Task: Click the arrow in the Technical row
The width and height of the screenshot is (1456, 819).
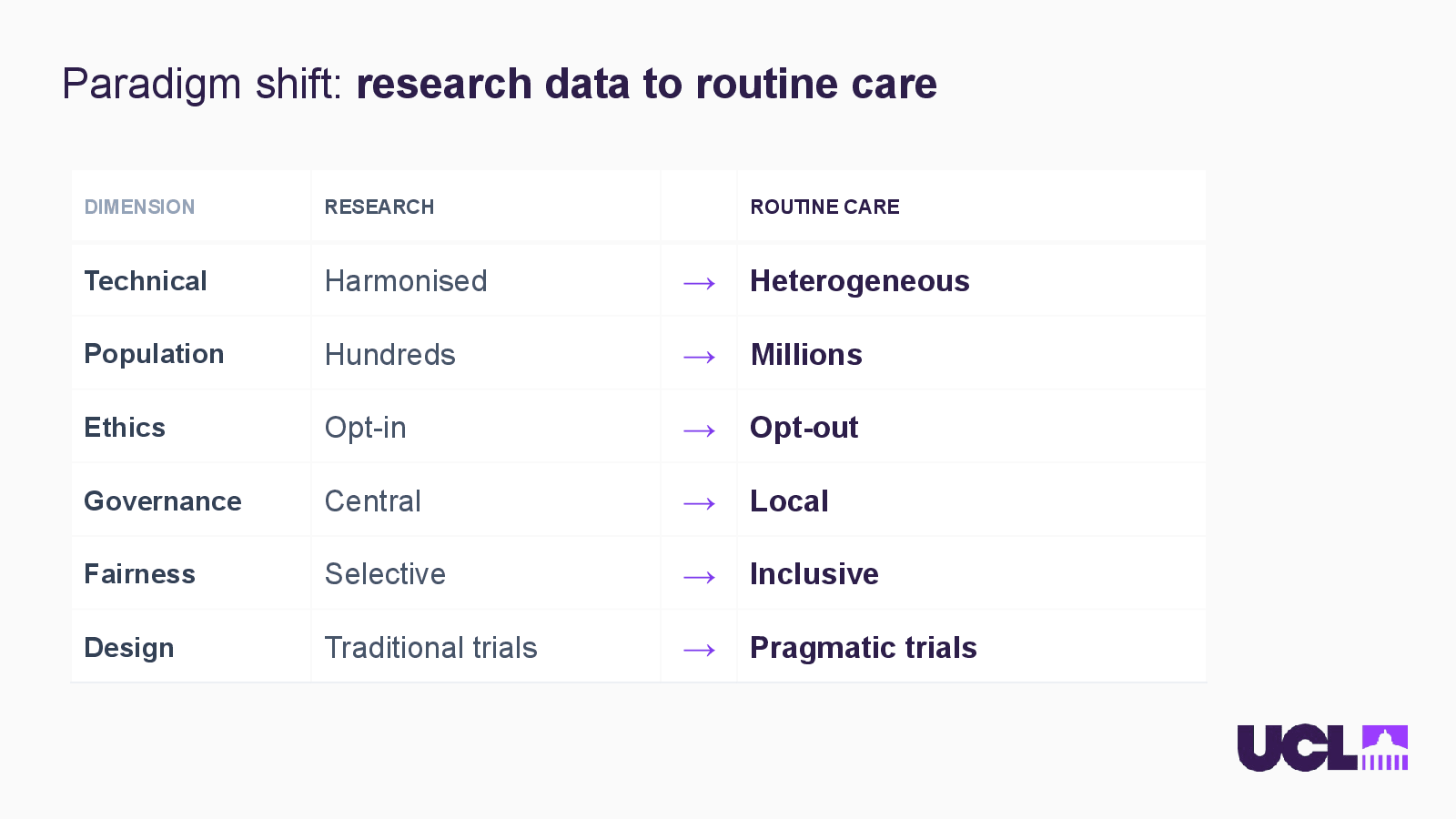Action: click(x=699, y=284)
